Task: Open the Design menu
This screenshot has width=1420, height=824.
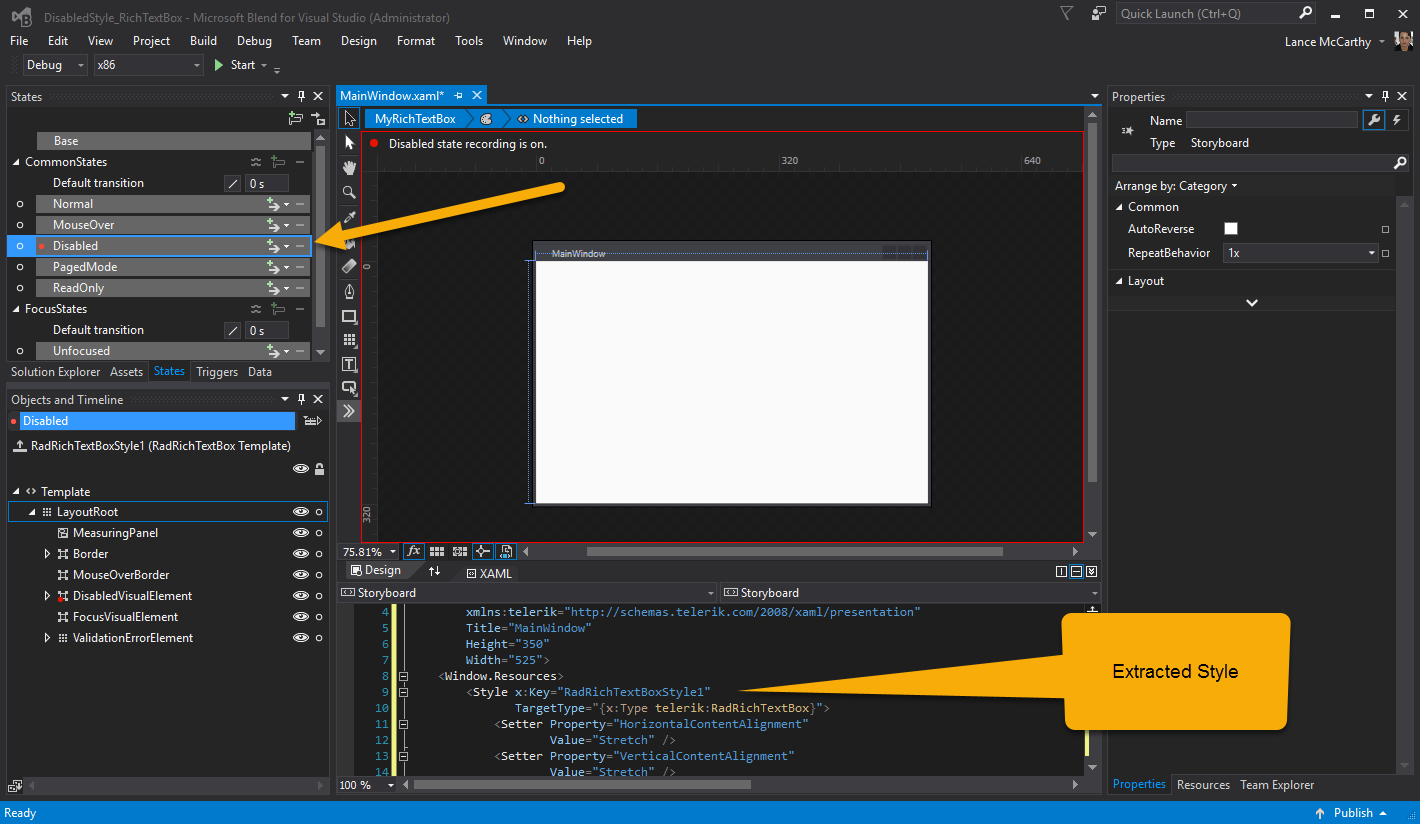Action: (358, 41)
